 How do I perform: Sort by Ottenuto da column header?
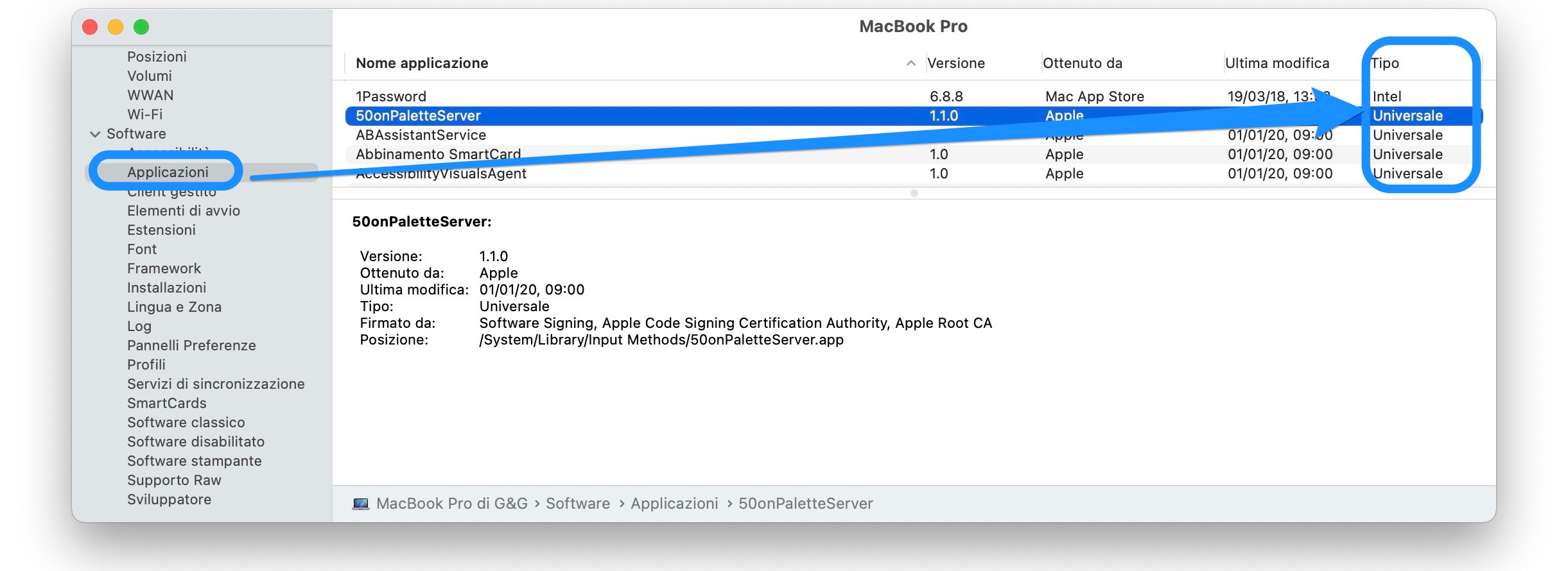point(1083,63)
